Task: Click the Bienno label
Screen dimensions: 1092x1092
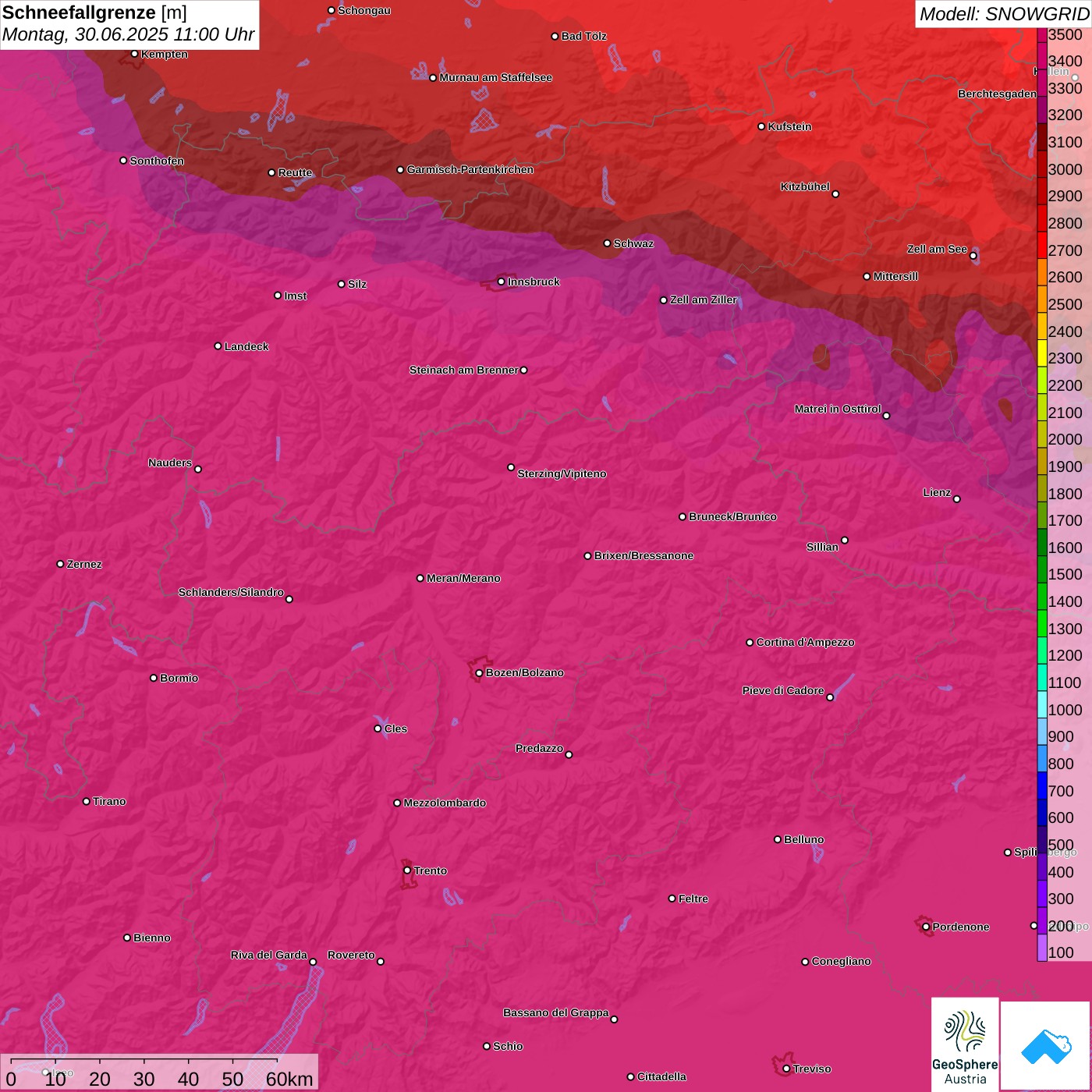Action: 151,938
